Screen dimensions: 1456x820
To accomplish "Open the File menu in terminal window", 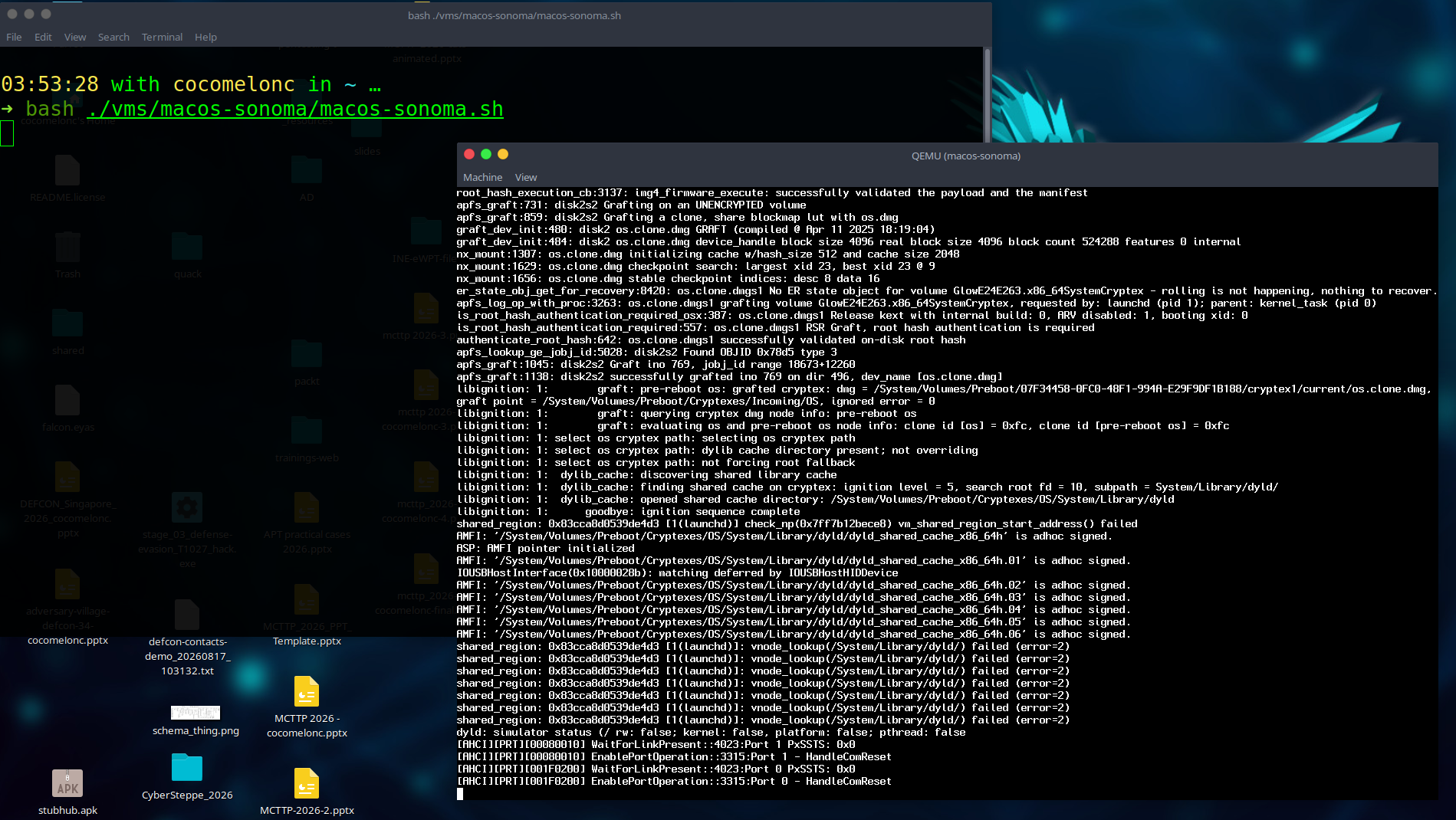I will (14, 37).
